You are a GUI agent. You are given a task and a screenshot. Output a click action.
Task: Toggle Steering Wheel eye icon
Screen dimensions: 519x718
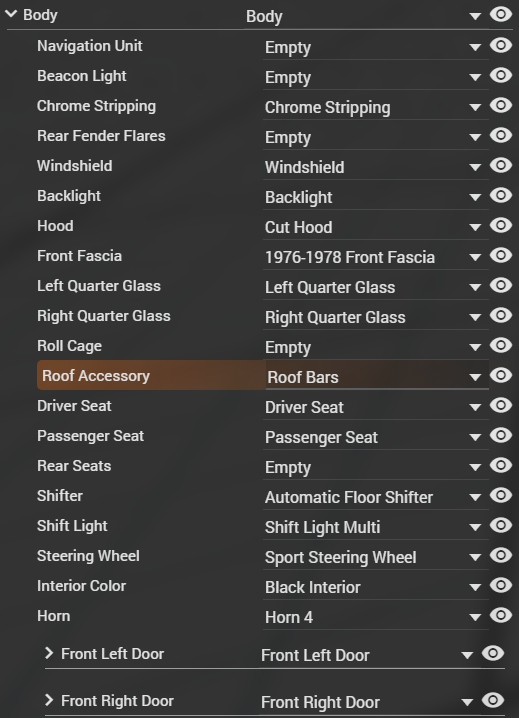[x=500, y=555]
